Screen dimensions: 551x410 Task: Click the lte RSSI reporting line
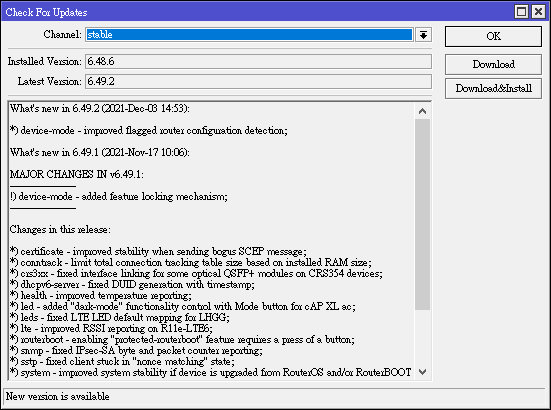point(111,328)
